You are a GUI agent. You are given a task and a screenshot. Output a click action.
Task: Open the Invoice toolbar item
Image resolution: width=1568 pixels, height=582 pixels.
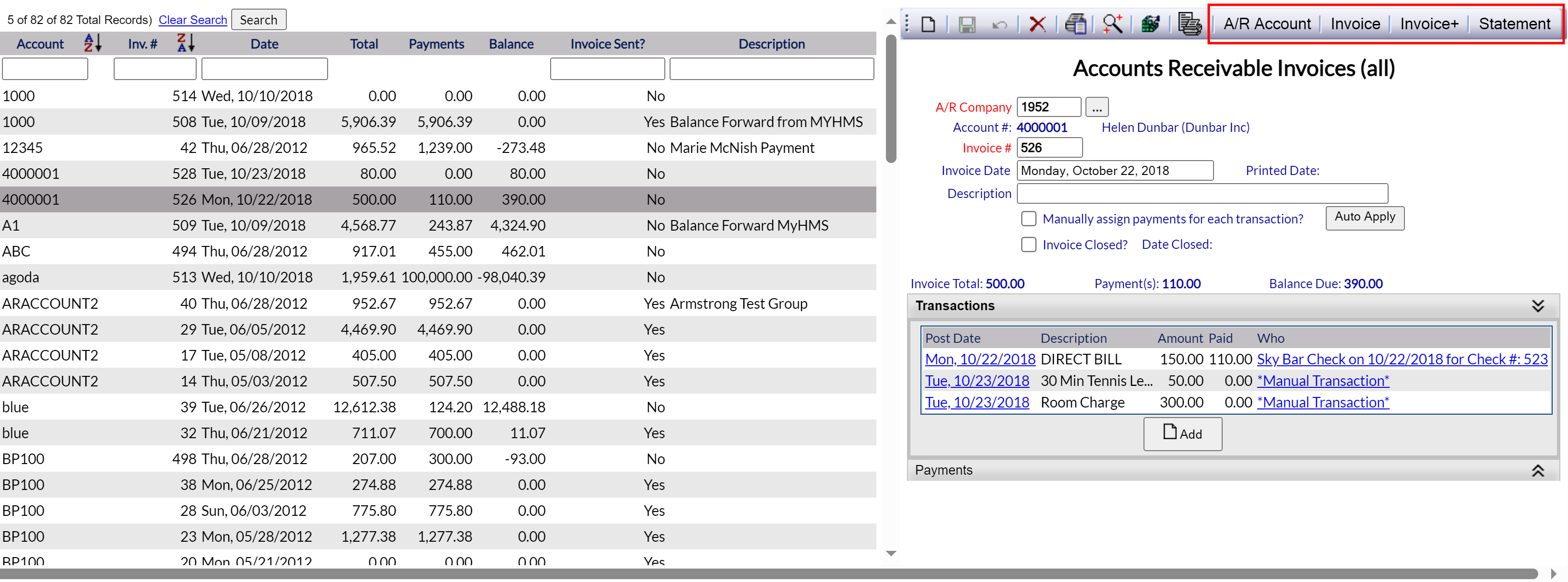pos(1355,23)
